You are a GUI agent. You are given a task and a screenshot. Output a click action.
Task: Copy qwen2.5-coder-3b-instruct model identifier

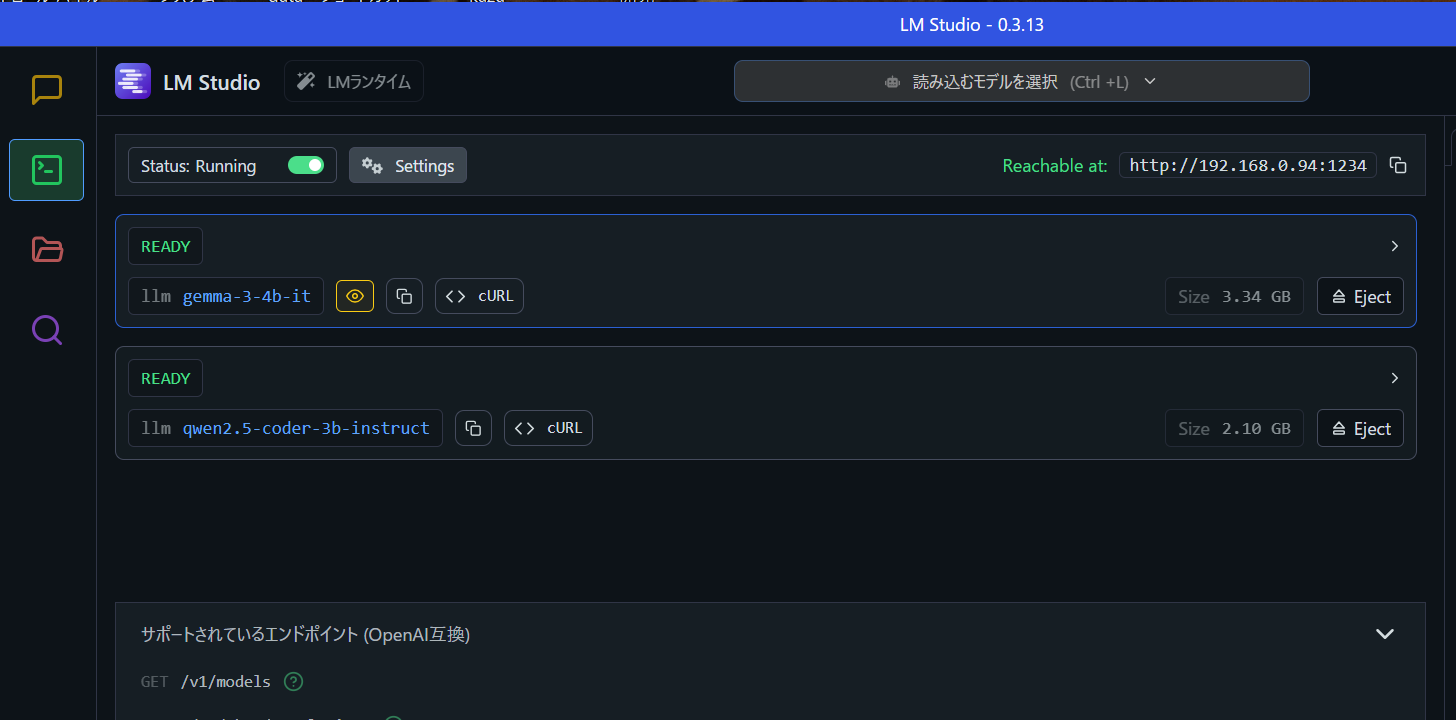[473, 428]
